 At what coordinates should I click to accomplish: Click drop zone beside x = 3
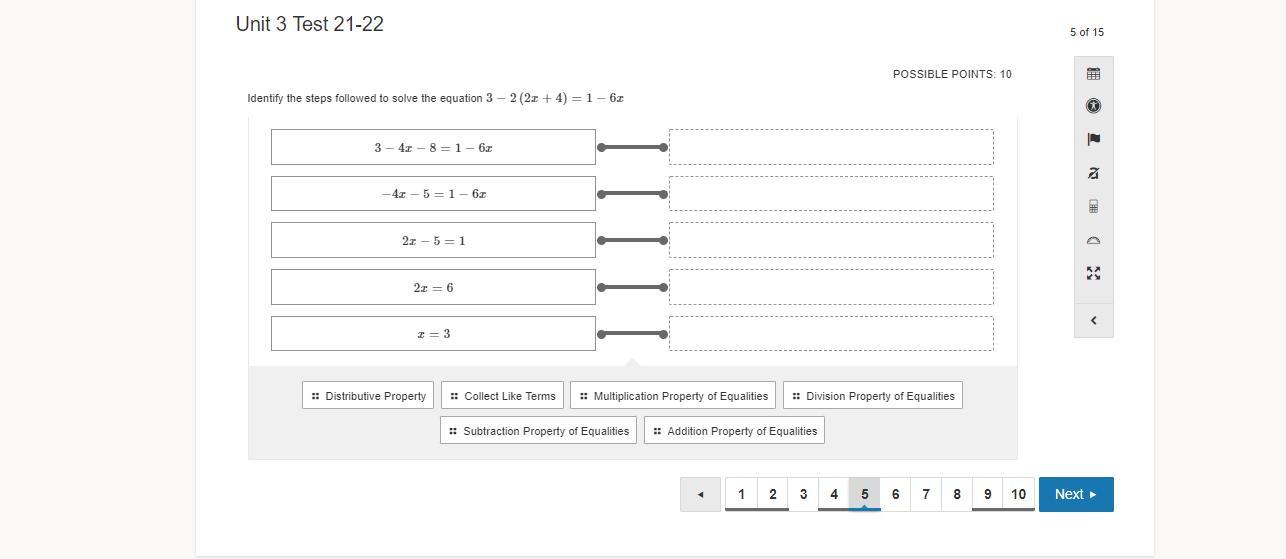tap(831, 334)
